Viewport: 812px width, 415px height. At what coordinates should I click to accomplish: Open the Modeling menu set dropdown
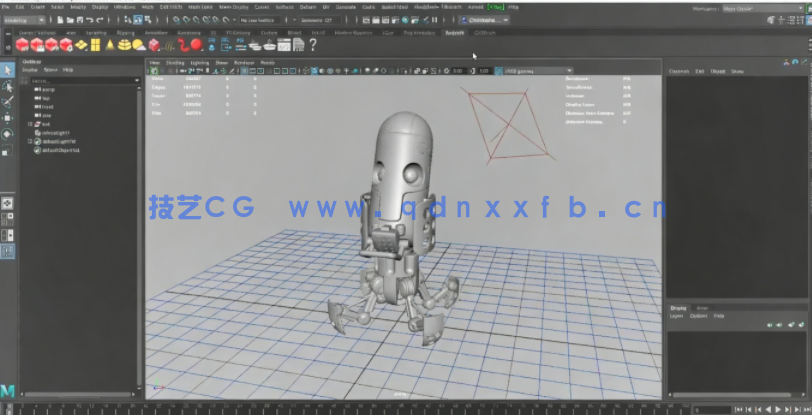22,19
